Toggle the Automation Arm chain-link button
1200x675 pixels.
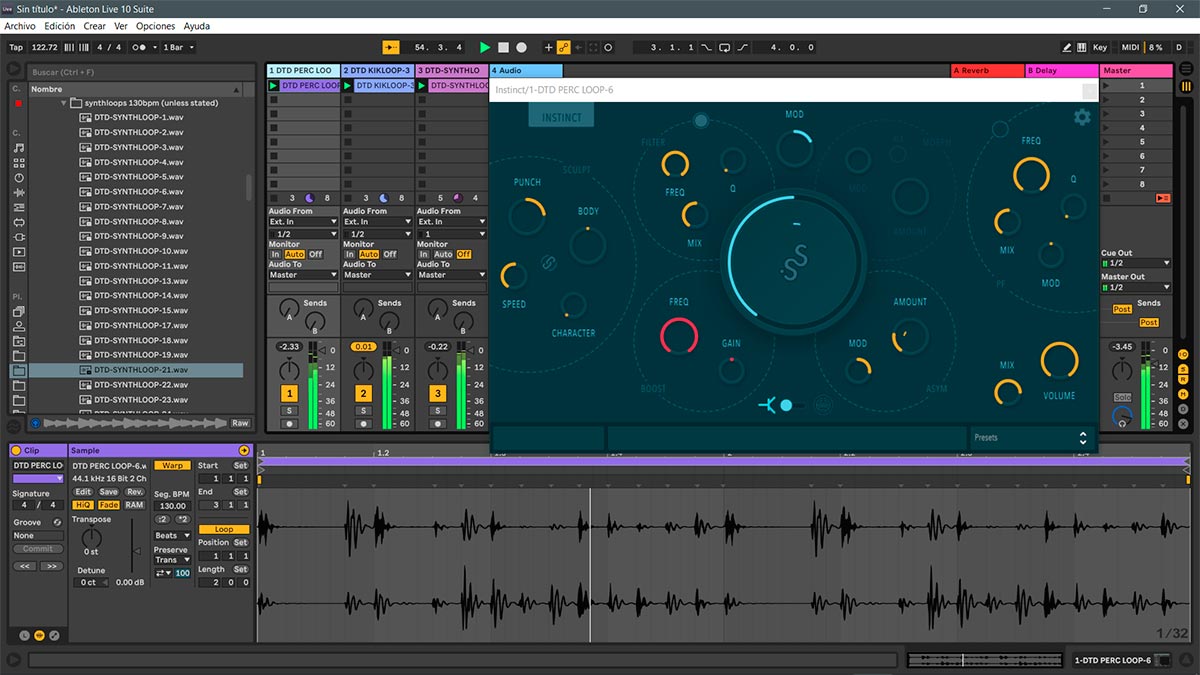563,47
